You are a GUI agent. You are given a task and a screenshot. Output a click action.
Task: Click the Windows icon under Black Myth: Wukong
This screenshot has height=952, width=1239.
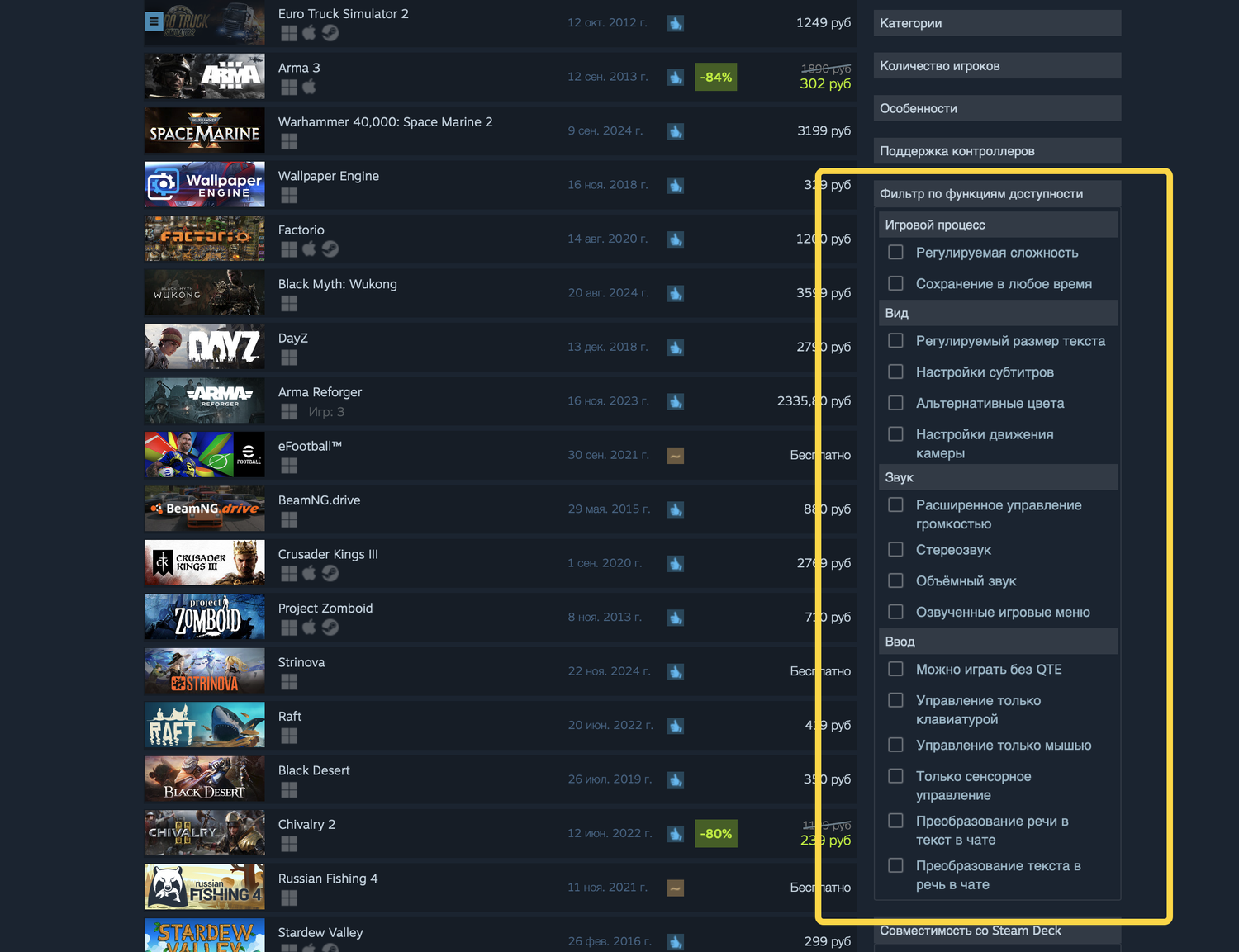(289, 303)
